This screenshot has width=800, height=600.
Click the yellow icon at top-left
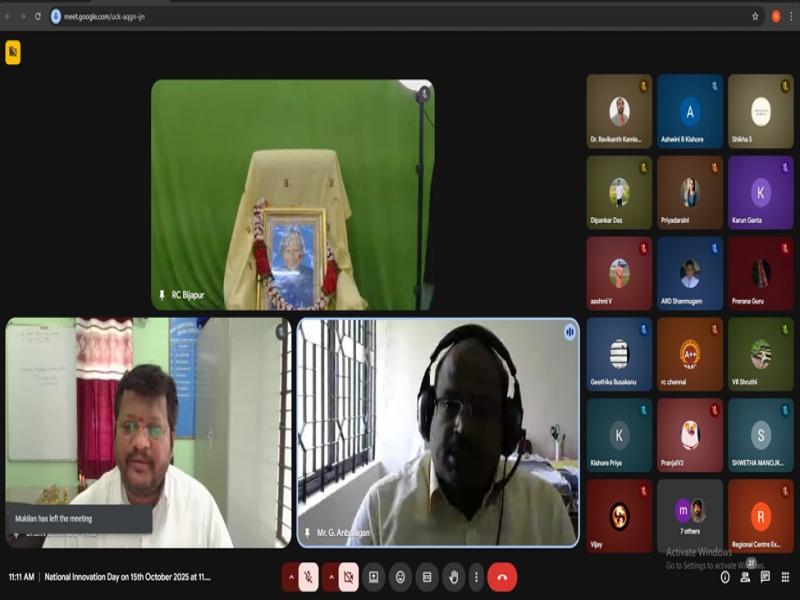pos(13,52)
